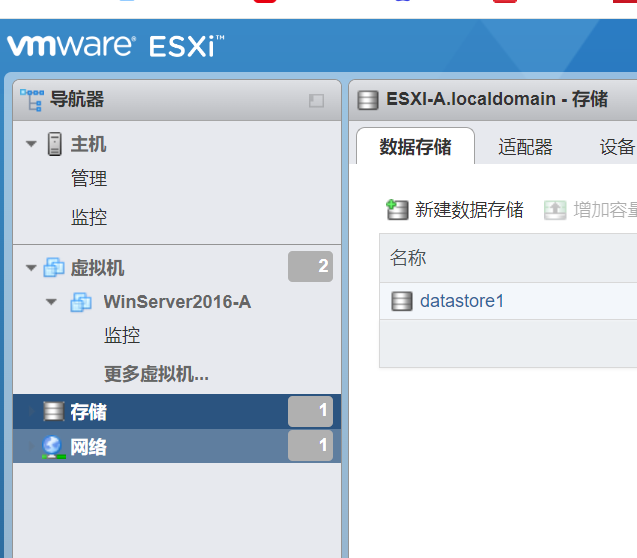Click storage icon beside ESXI-A.localdomain title
The height and width of the screenshot is (558, 637).
click(368, 100)
